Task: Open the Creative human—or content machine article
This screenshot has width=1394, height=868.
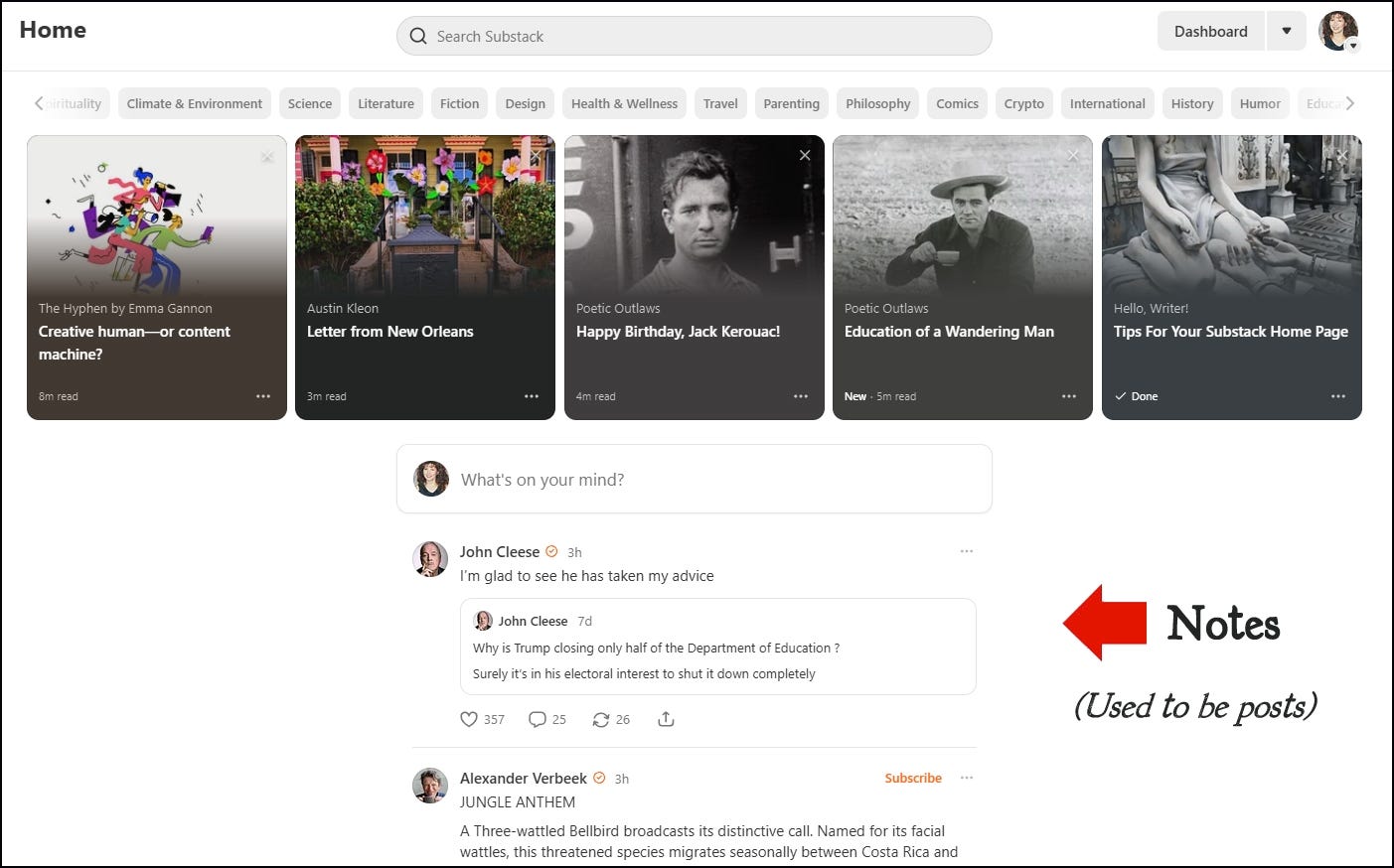Action: coord(134,343)
